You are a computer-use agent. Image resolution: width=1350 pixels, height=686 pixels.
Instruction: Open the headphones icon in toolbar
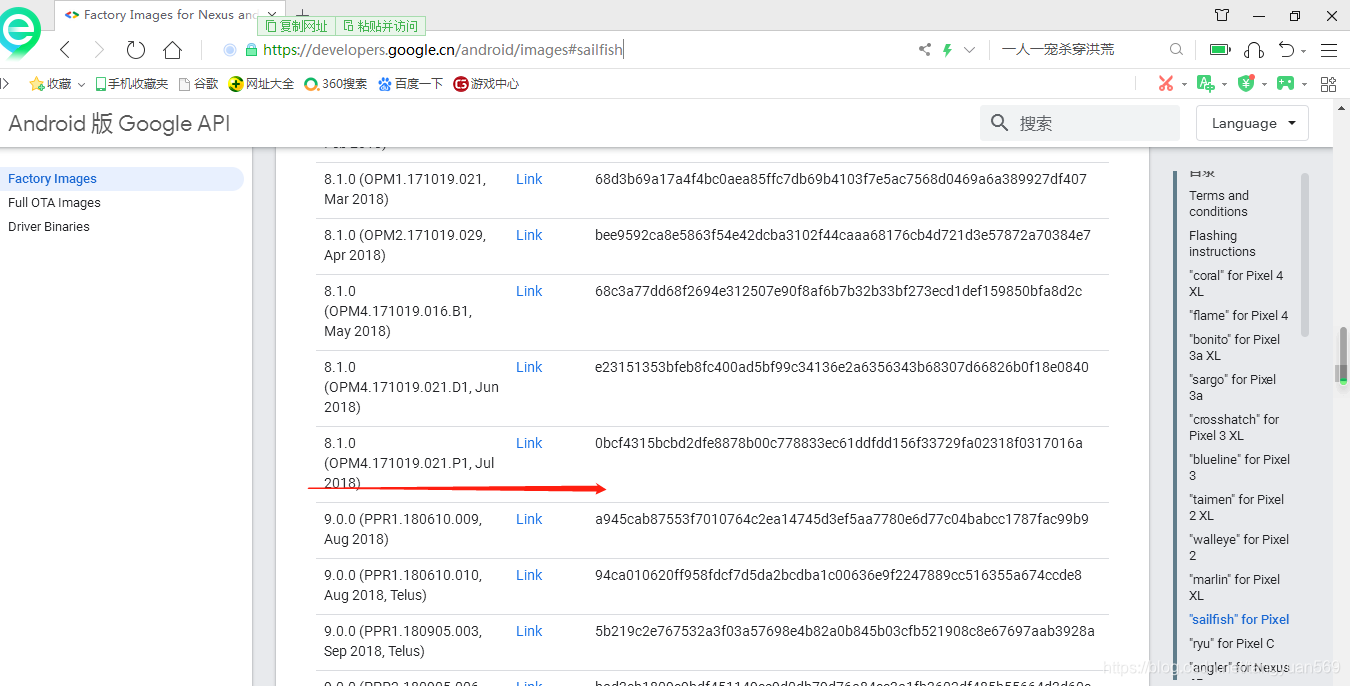(x=1254, y=50)
